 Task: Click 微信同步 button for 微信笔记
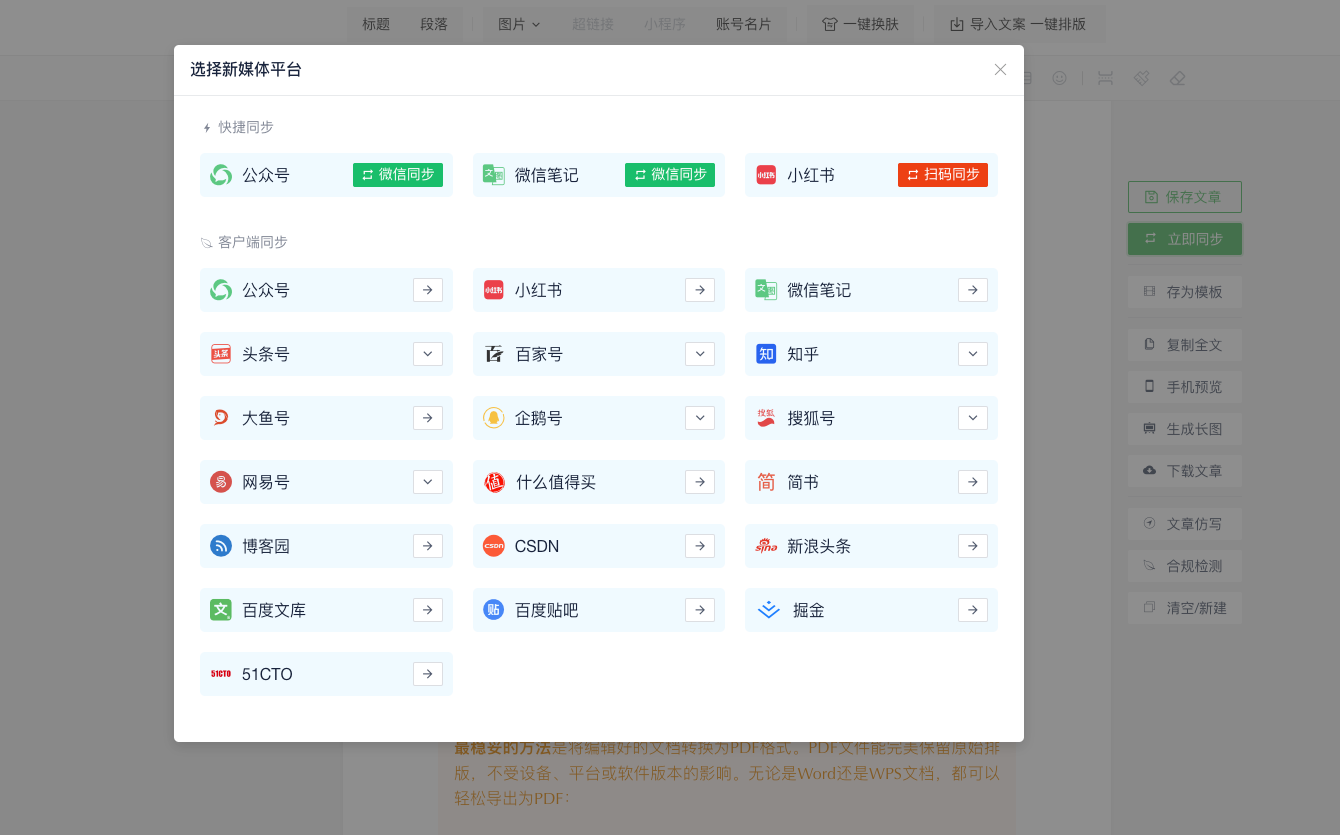pyautogui.click(x=670, y=175)
